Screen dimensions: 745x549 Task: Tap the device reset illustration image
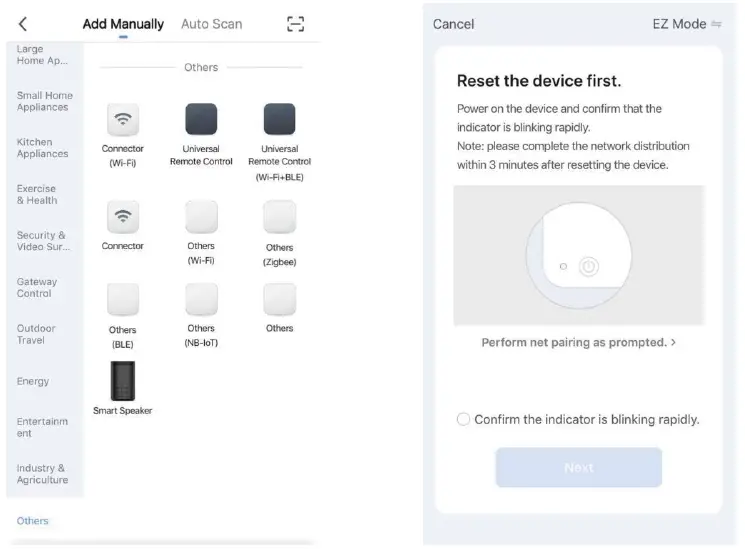(578, 256)
